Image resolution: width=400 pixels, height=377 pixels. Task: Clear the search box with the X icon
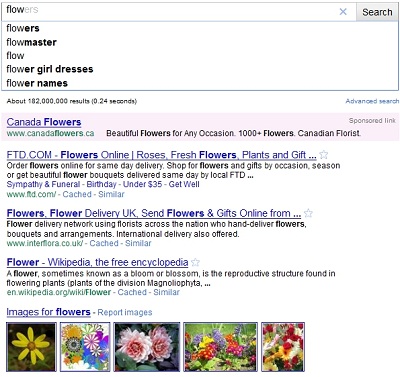[x=343, y=12]
